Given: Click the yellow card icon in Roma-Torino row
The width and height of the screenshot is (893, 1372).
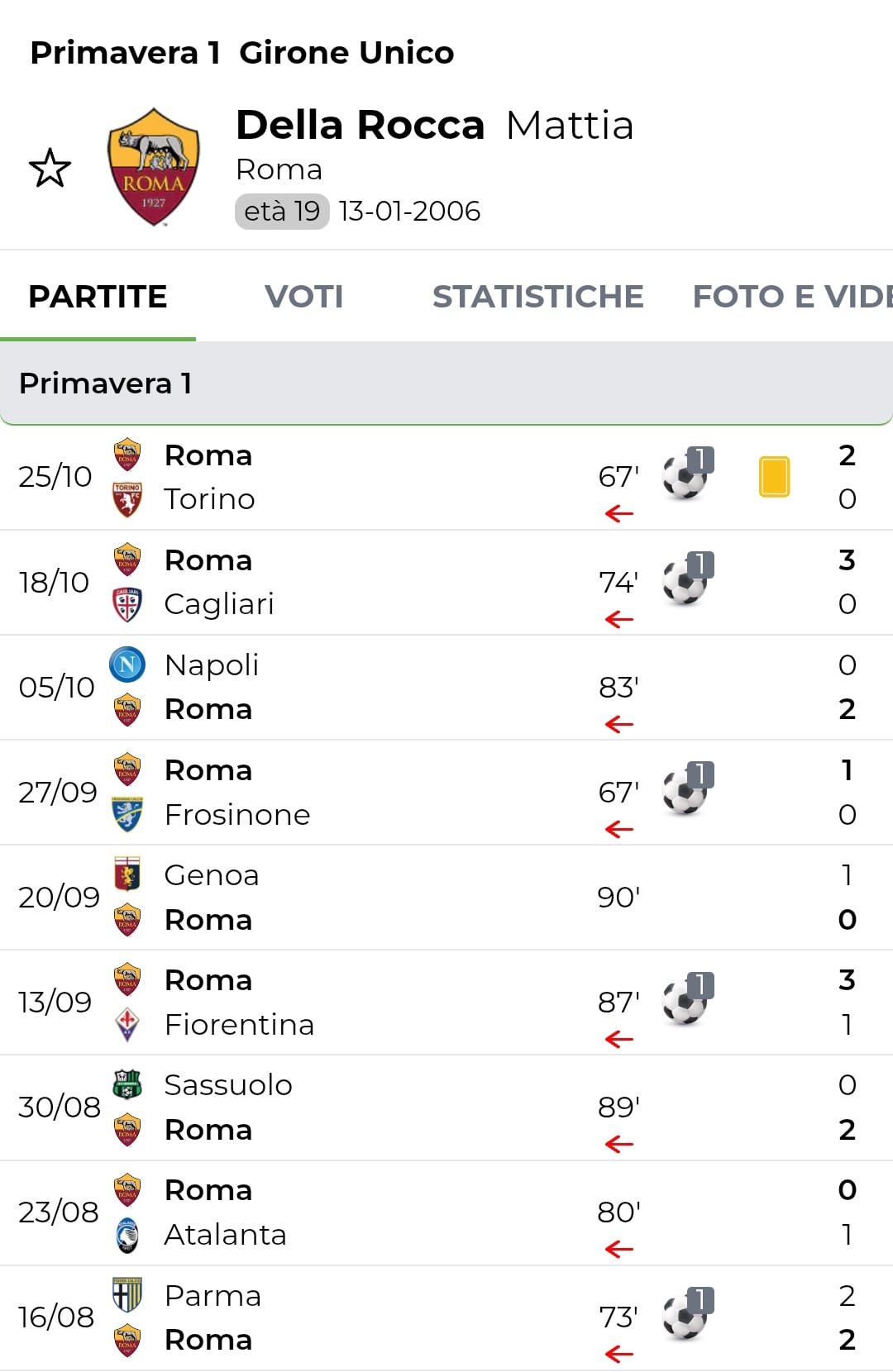Looking at the screenshot, I should pos(774,477).
